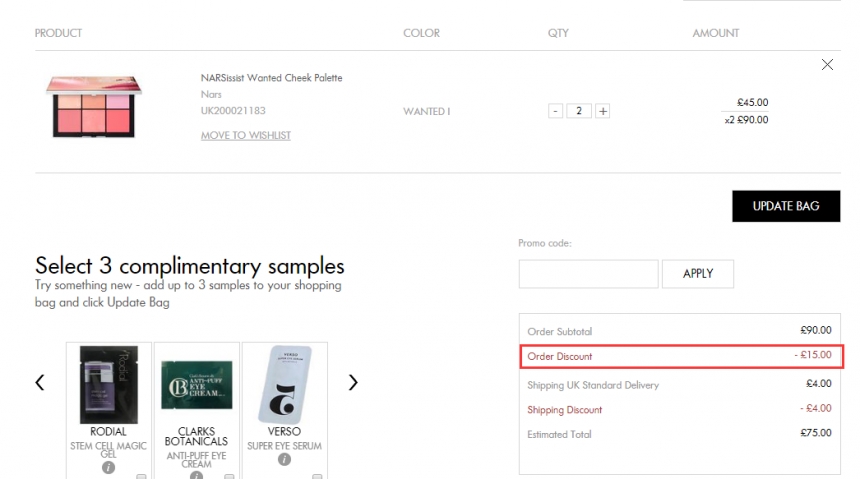Image resolution: width=860 pixels, height=479 pixels.
Task: Open info icon for Clarks Botanicals cream
Action: (196, 475)
